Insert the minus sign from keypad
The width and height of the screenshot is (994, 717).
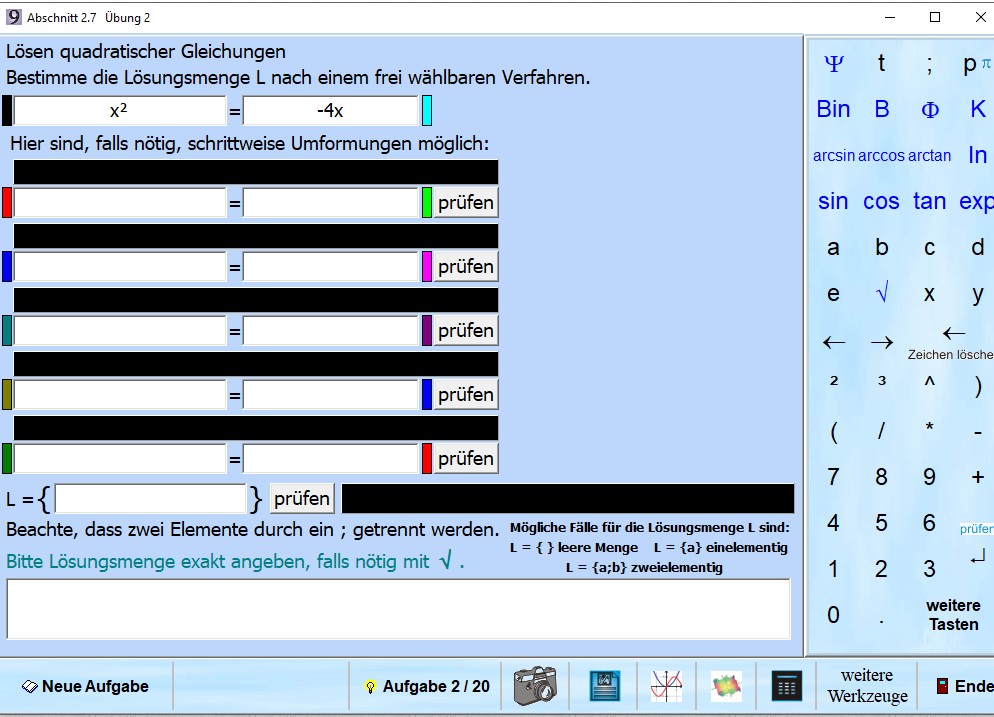[x=978, y=433]
